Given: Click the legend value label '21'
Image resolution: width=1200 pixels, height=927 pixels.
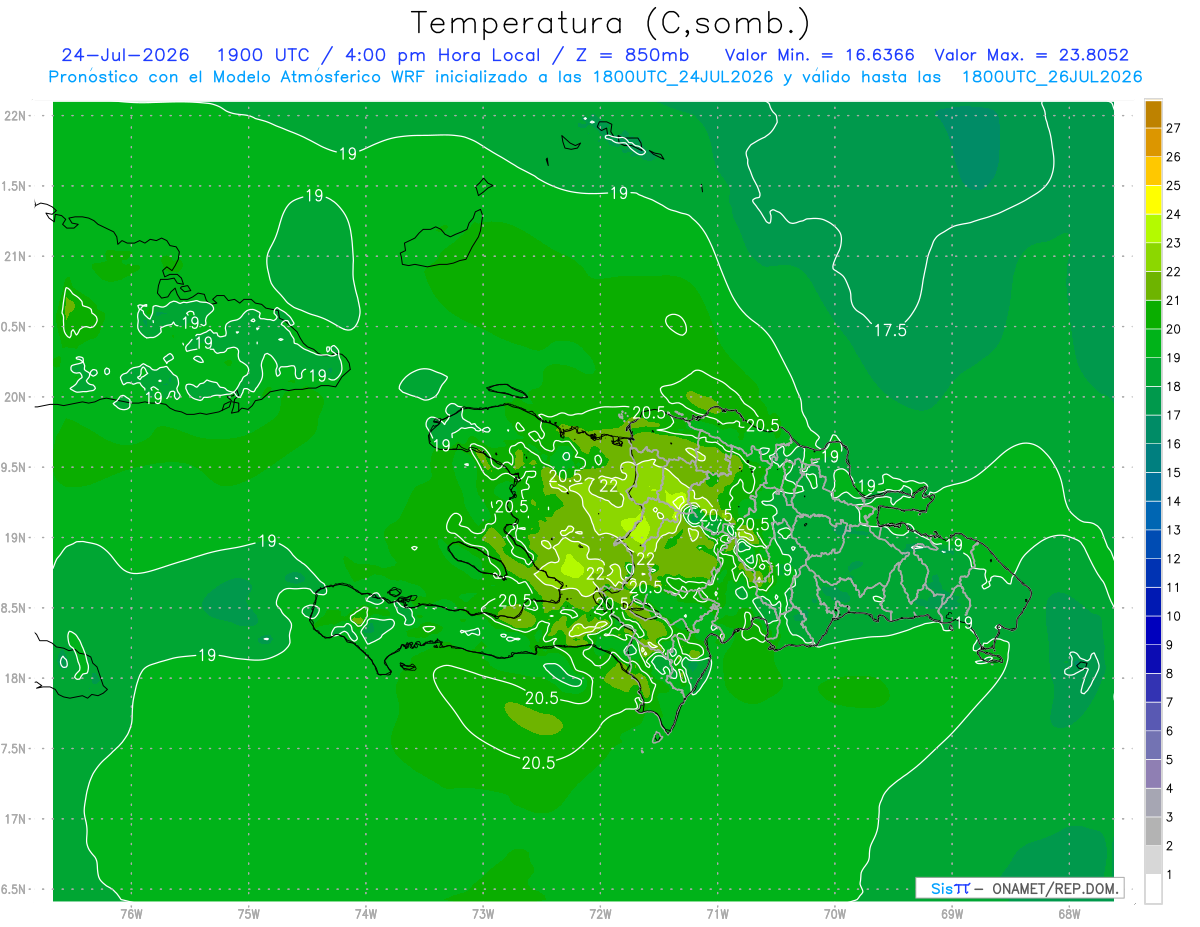Looking at the screenshot, I should point(1173,300).
